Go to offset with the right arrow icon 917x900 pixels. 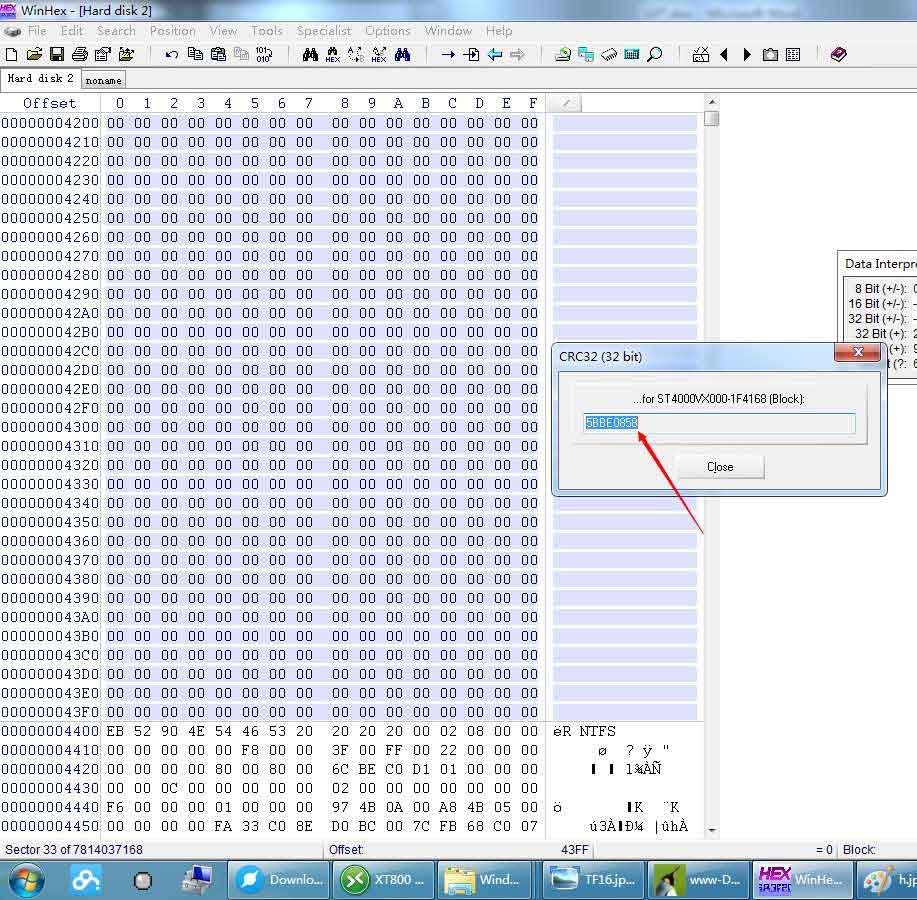[x=448, y=54]
